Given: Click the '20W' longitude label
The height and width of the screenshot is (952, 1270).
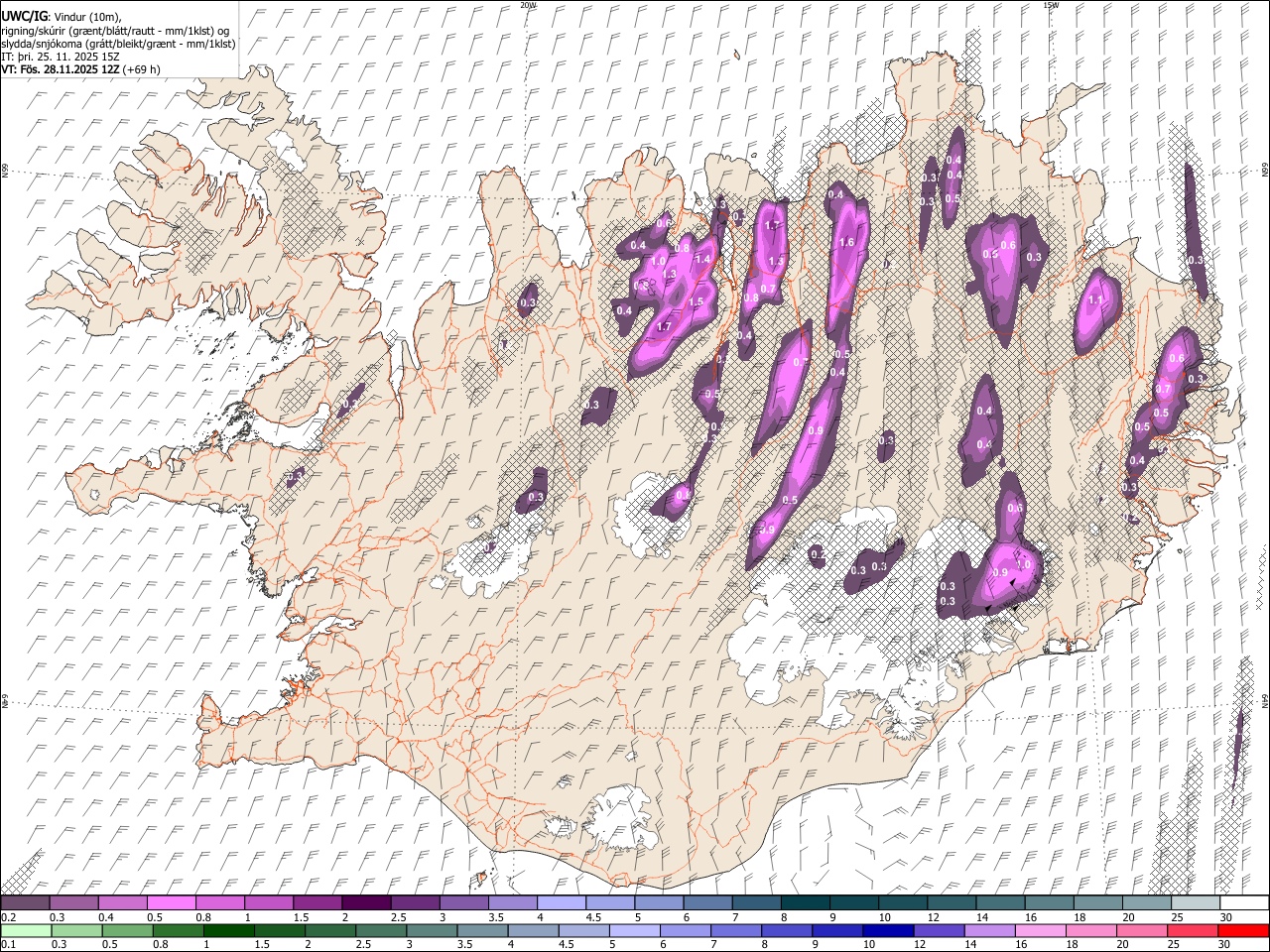Looking at the screenshot, I should coord(528,5).
